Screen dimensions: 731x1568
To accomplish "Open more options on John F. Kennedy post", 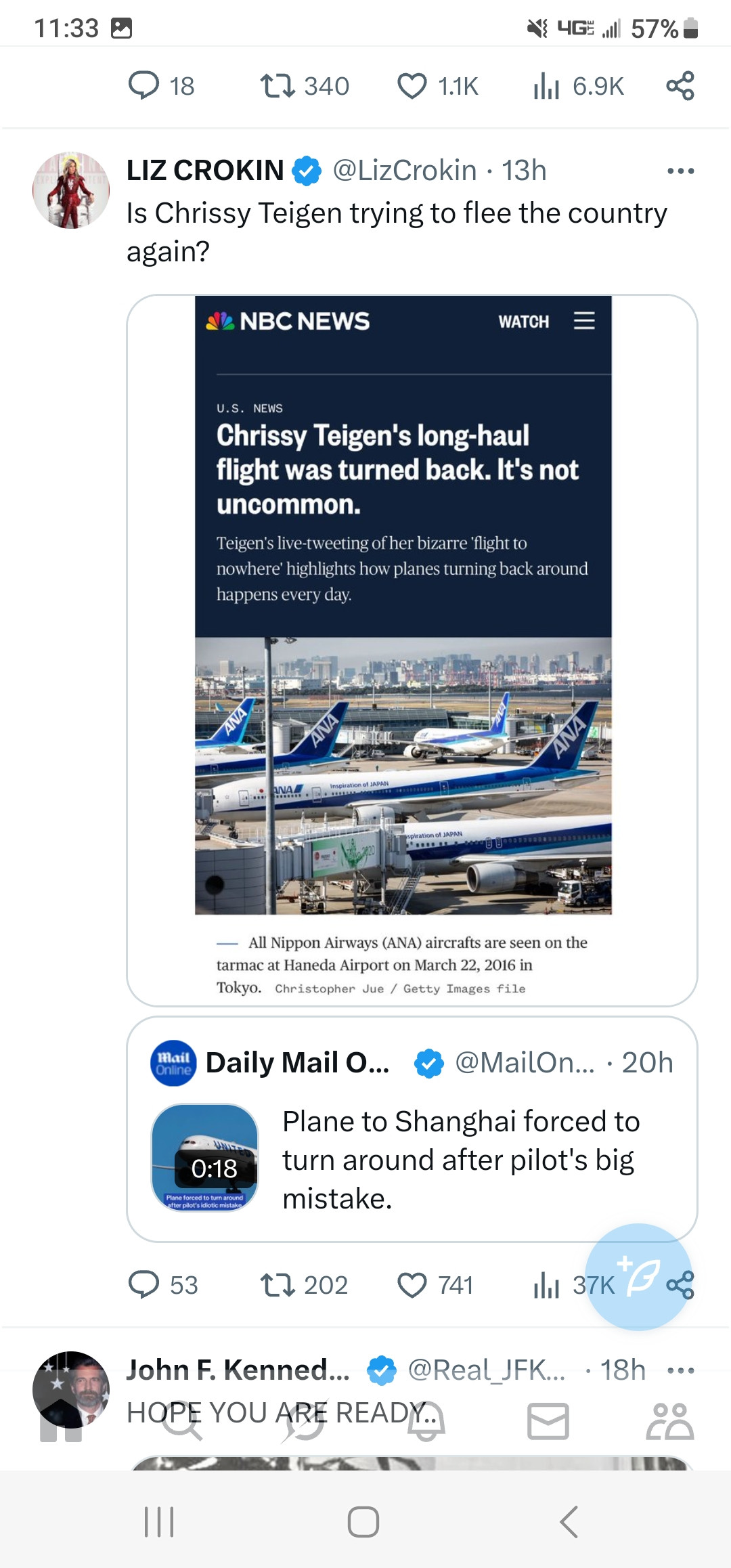I will 680,1371.
